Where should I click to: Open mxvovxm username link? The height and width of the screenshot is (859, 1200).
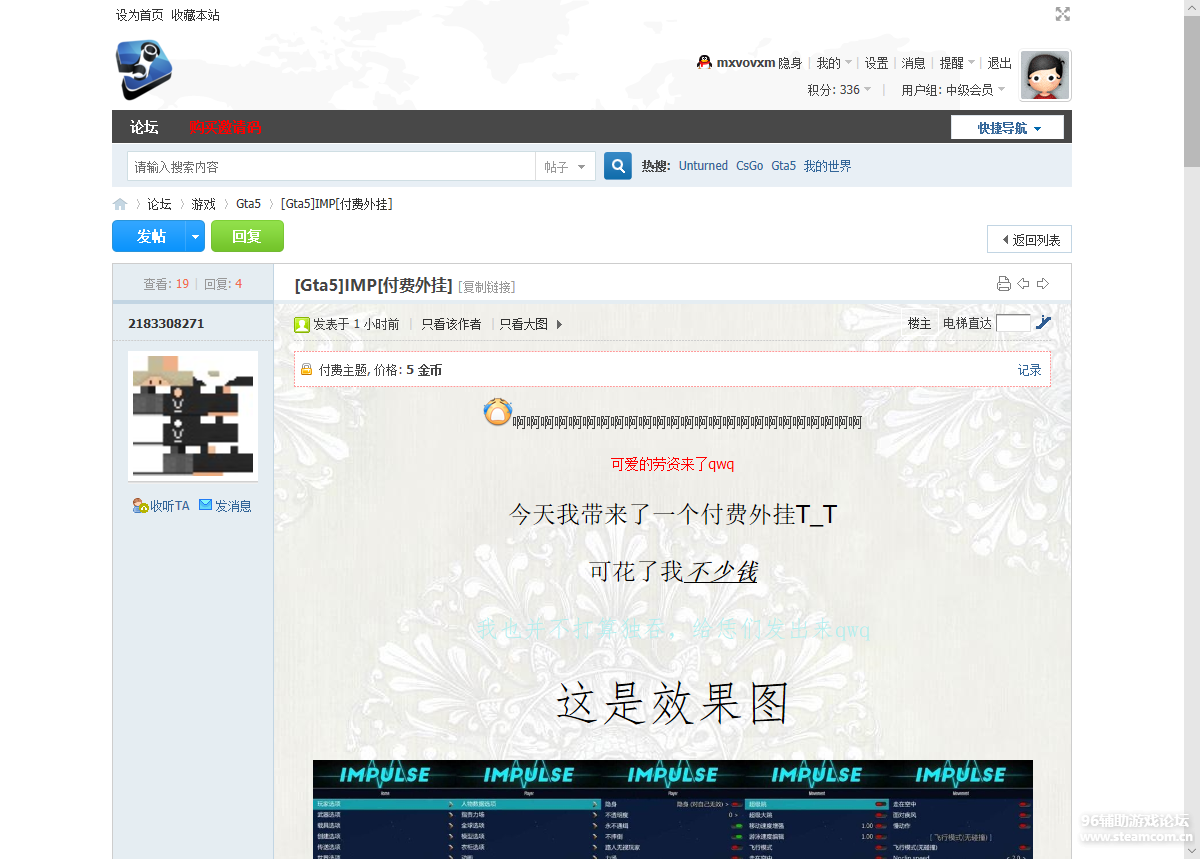(x=746, y=63)
